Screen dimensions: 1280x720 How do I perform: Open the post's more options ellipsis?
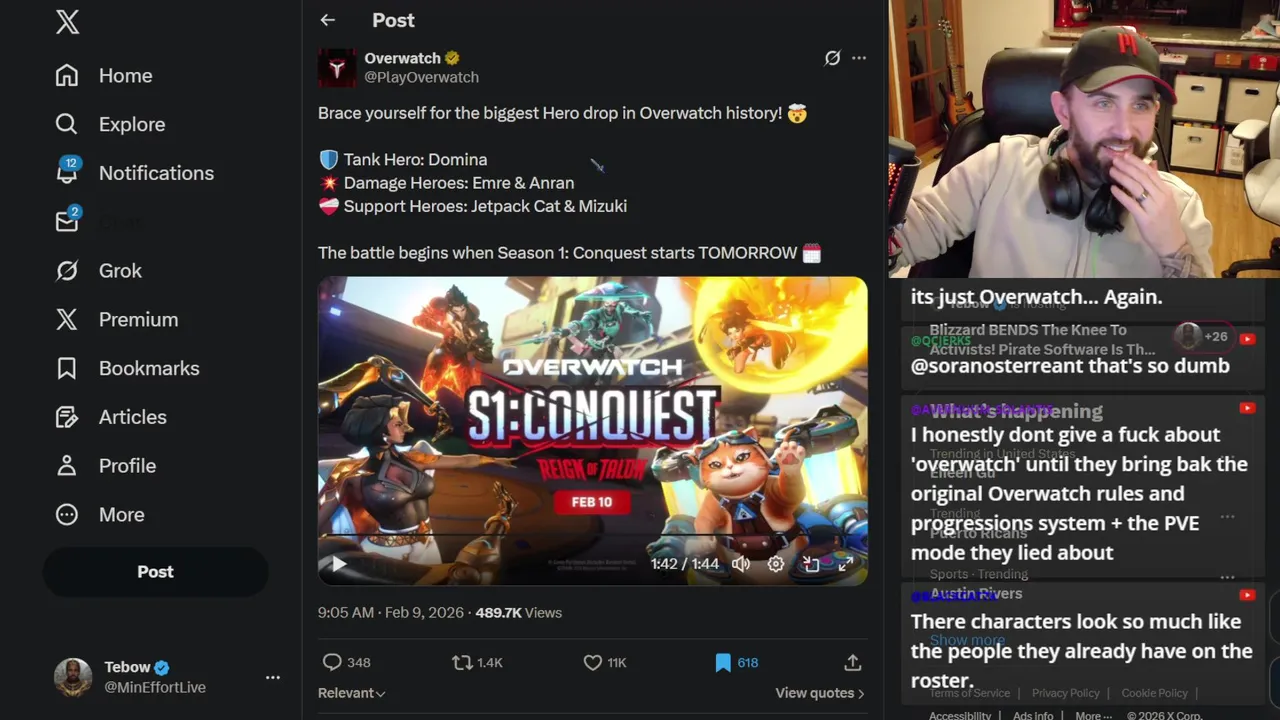coord(859,58)
